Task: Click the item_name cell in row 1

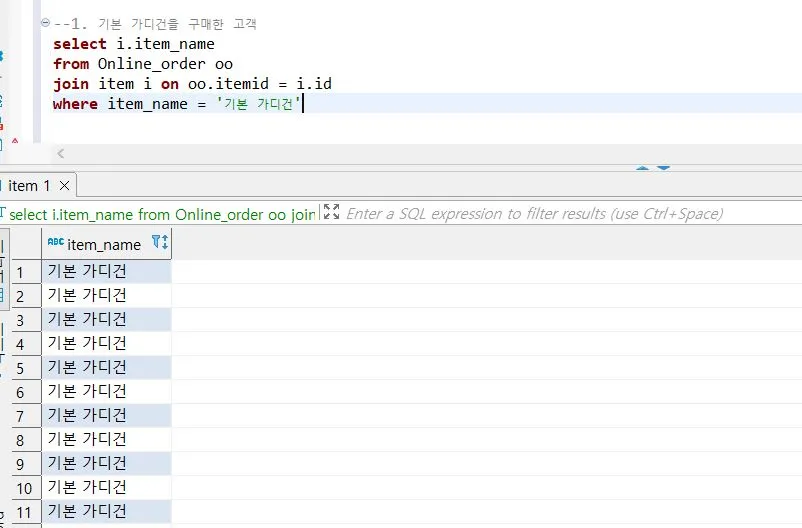Action: point(106,271)
